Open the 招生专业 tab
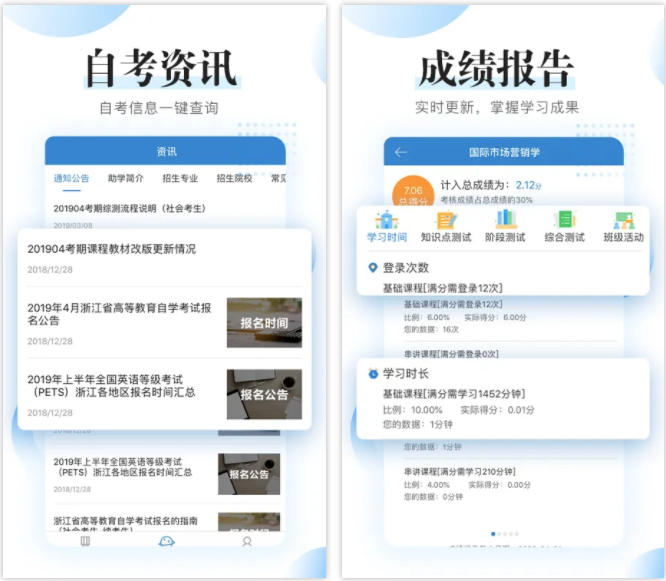Image resolution: width=666 pixels, height=581 pixels. click(180, 179)
